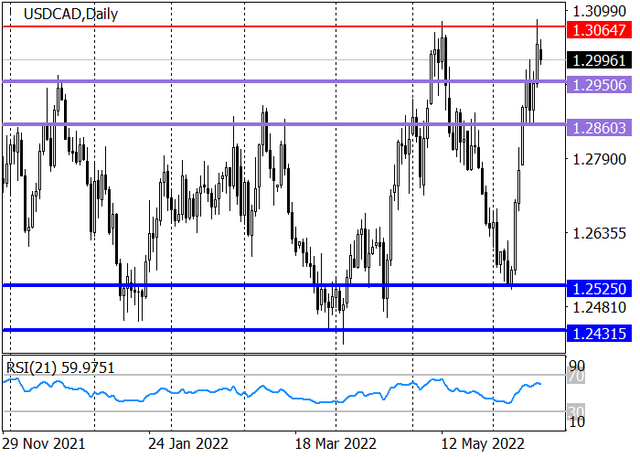This screenshot has height=457, width=640.
Task: Select the lowest blue support line
Action: click(284, 330)
